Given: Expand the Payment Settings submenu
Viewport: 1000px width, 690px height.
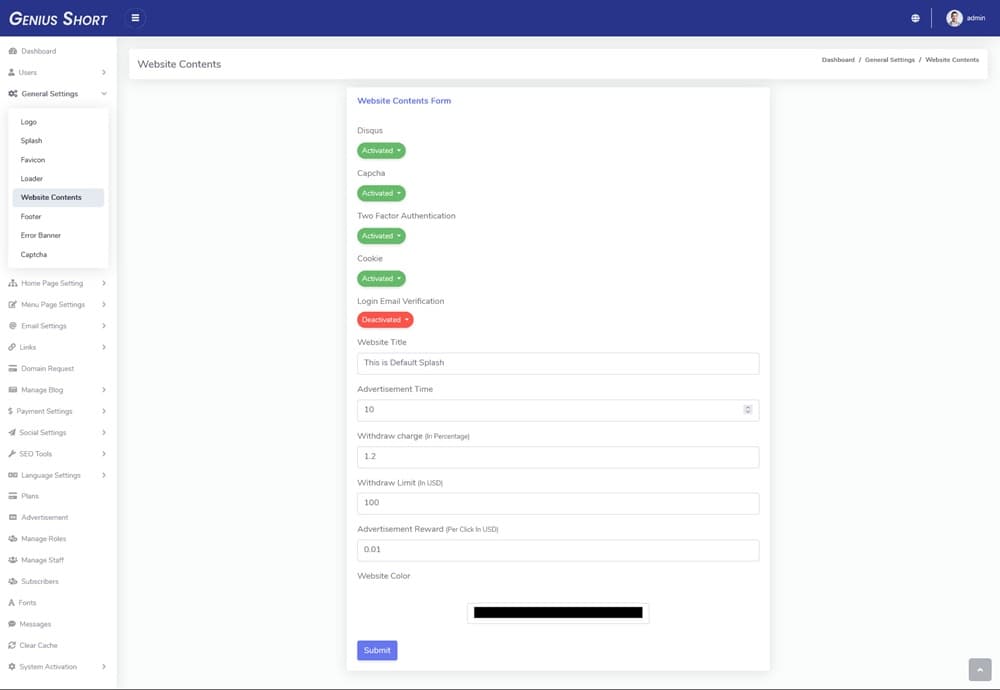Looking at the screenshot, I should click(45, 411).
